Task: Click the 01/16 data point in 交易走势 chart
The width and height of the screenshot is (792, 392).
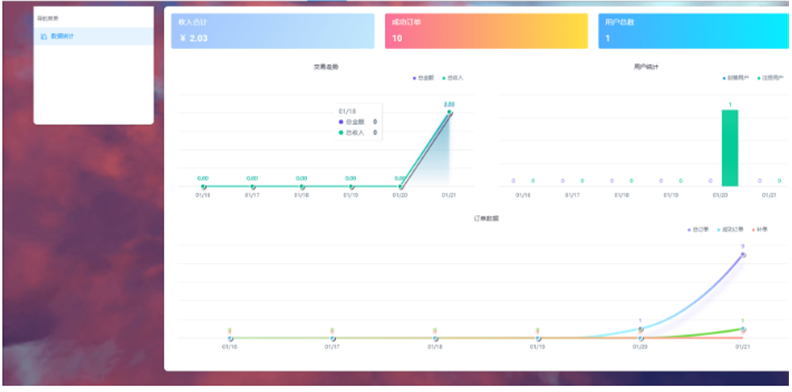Action: point(204,186)
